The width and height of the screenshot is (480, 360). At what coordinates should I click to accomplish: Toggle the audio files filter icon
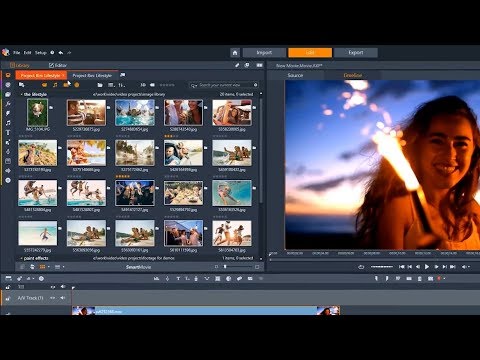pos(55,85)
